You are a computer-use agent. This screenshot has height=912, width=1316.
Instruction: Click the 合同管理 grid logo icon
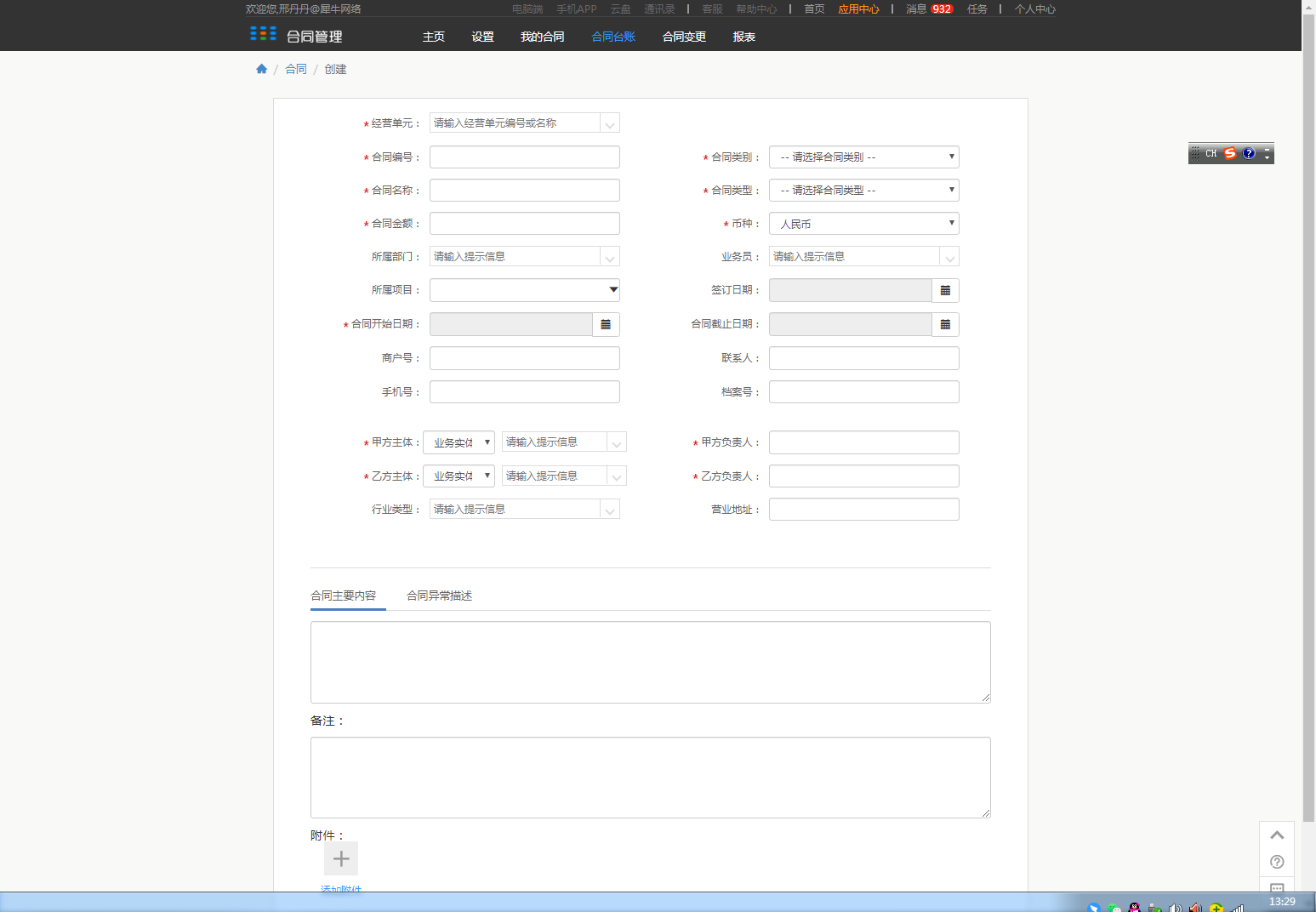(263, 34)
